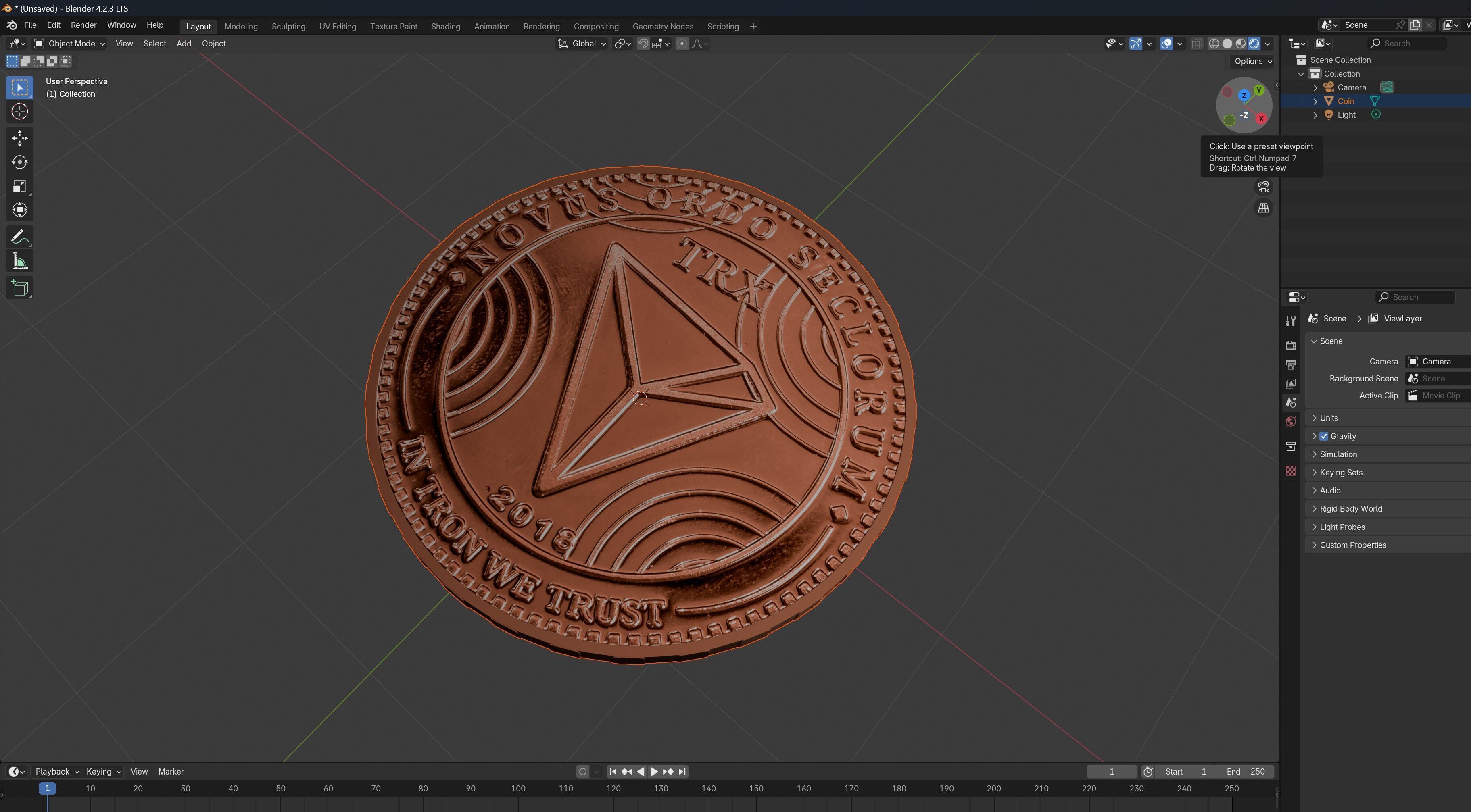The height and width of the screenshot is (812, 1471).
Task: Select the Annotate tool
Action: [19, 237]
